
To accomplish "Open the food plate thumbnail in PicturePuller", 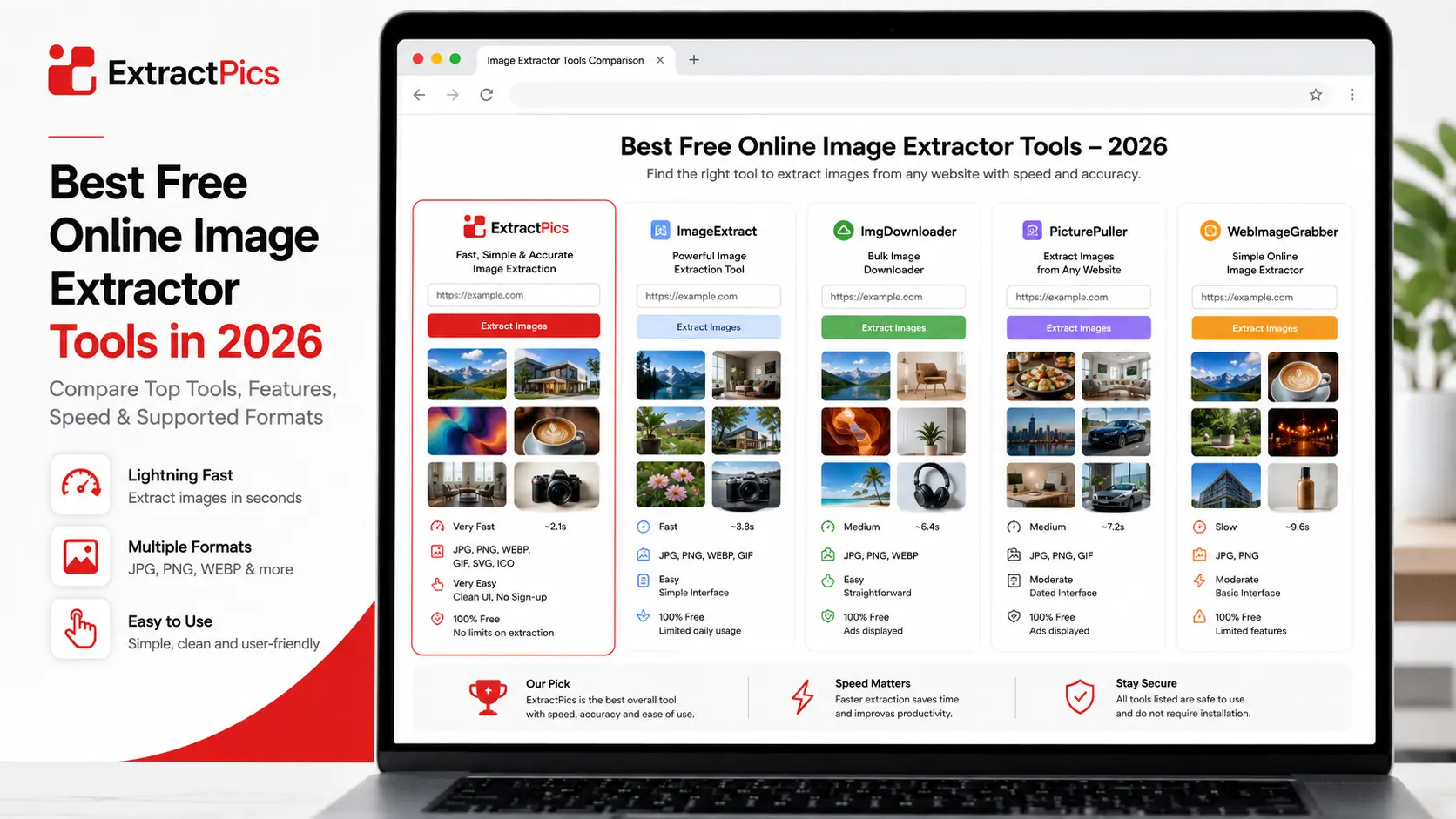I will click(x=1041, y=376).
